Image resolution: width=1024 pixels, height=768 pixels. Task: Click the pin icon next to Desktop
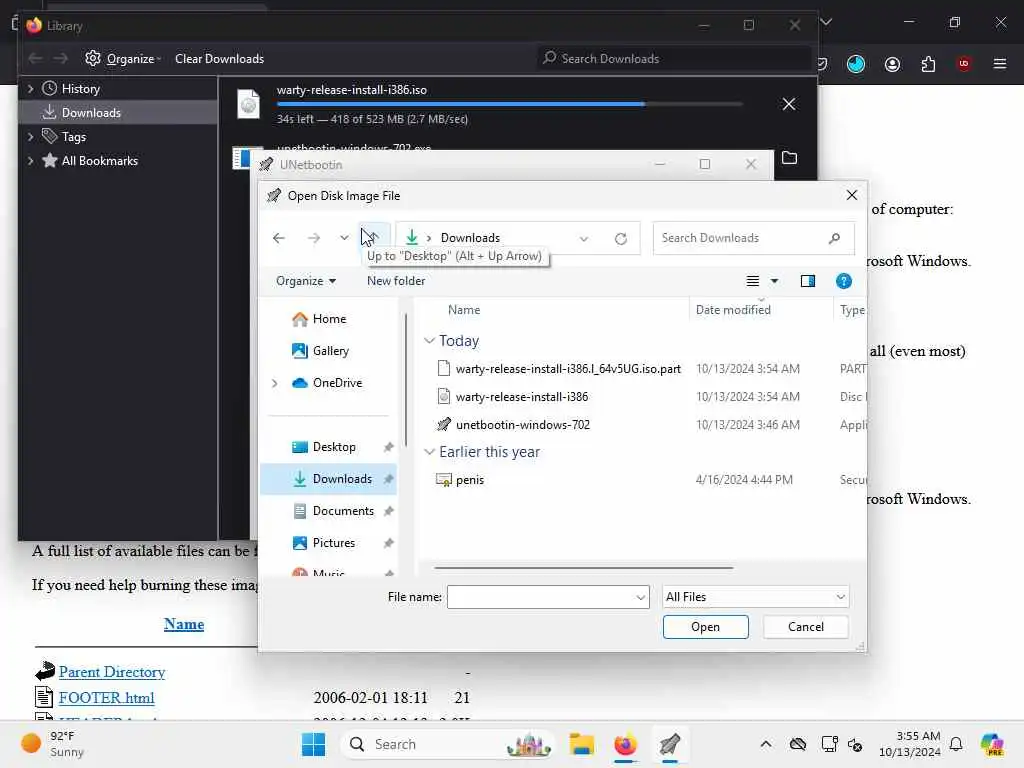[x=389, y=447]
